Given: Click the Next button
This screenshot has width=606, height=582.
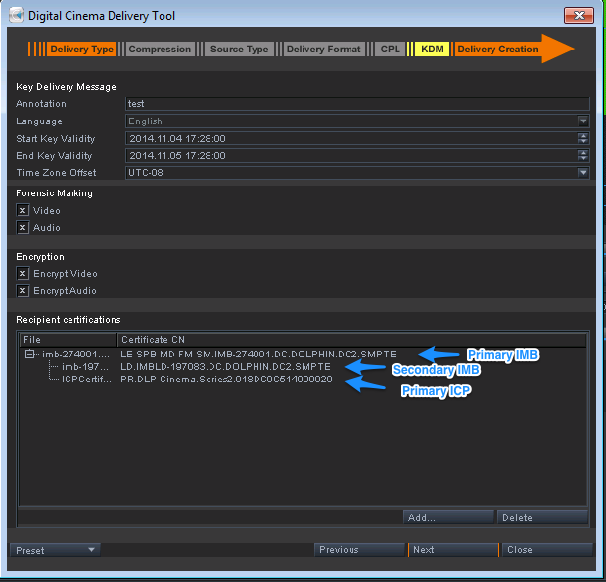Looking at the screenshot, I should click(x=452, y=550).
